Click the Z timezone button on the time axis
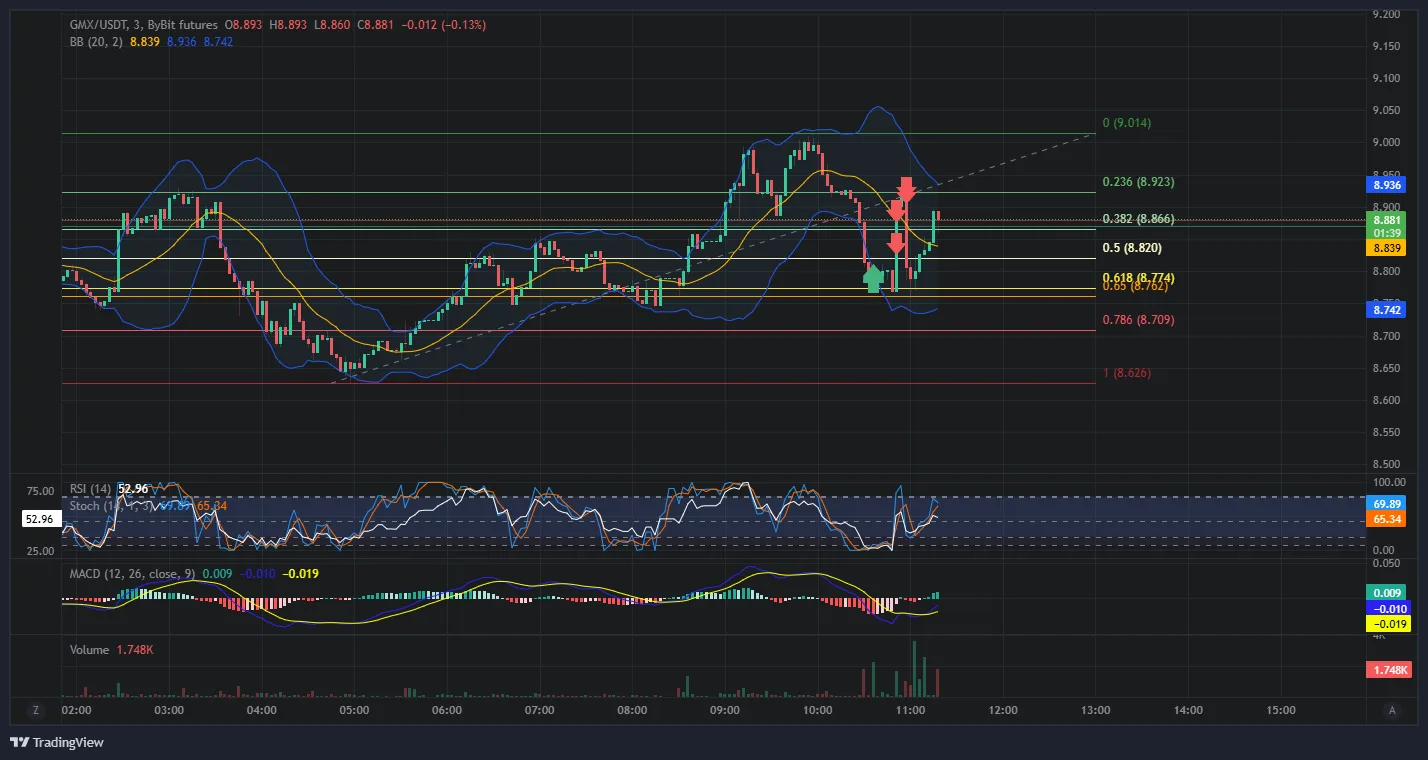The image size is (1428, 760). pos(36,710)
